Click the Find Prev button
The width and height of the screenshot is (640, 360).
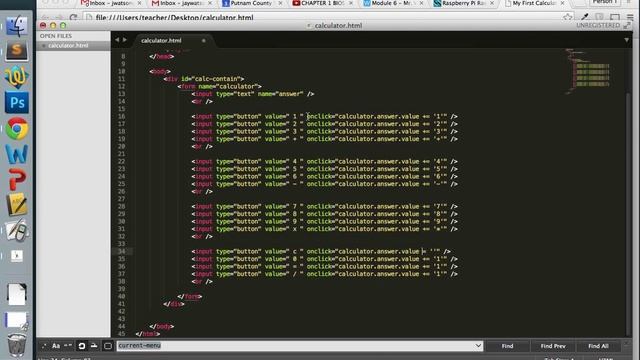tap(553, 346)
